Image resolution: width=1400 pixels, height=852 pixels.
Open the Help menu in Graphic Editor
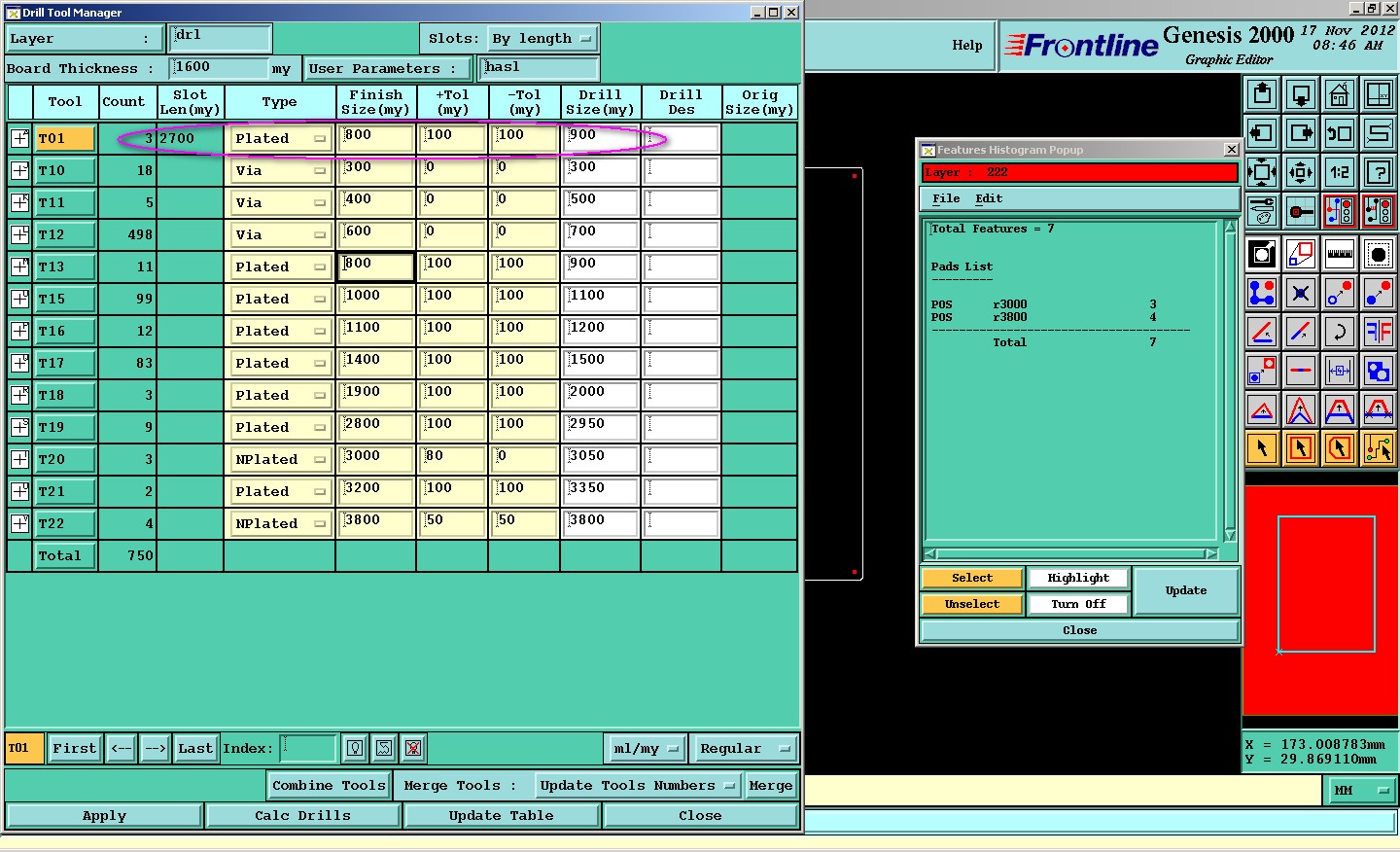click(966, 45)
